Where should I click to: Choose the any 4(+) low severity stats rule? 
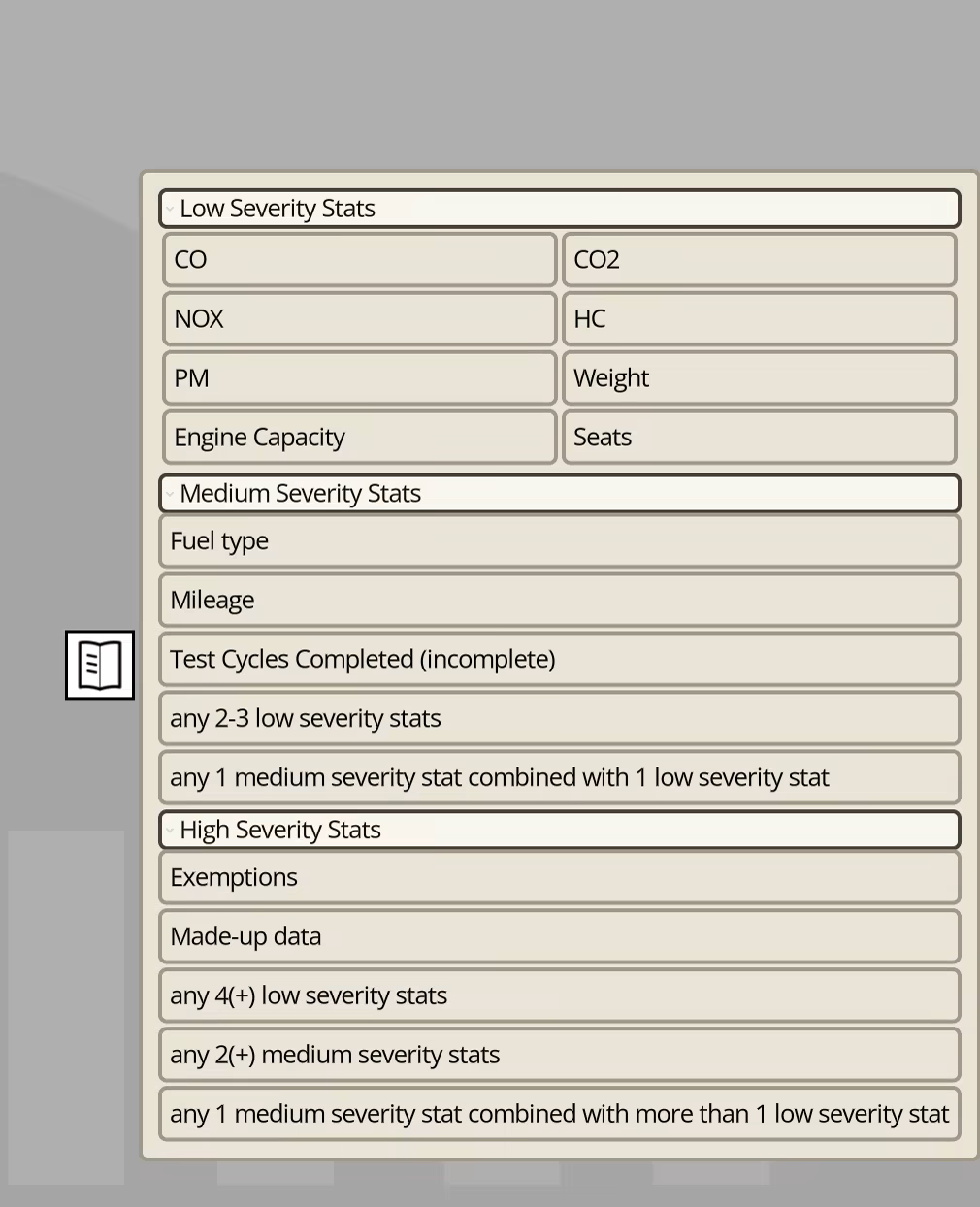tap(559, 996)
